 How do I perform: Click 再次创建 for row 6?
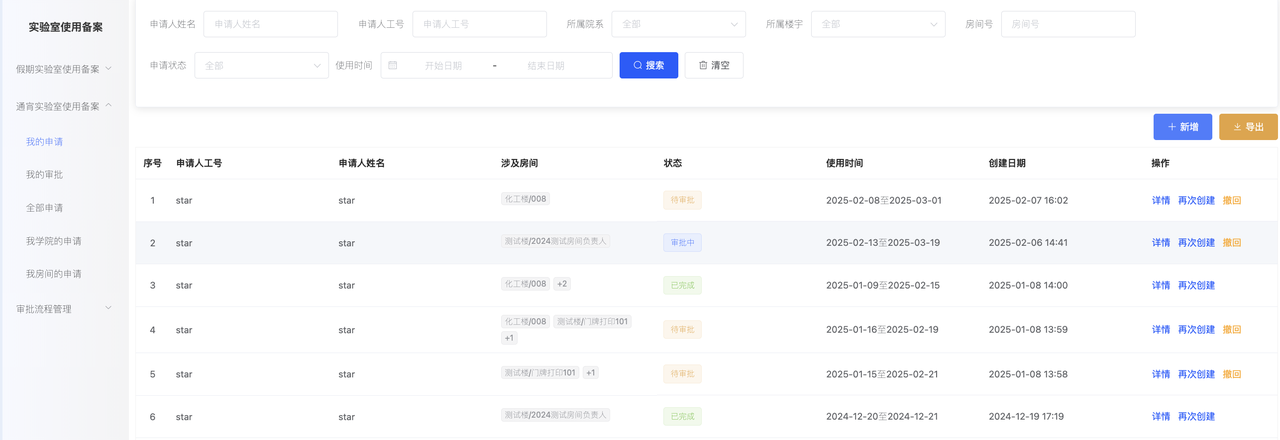tap(1196, 416)
